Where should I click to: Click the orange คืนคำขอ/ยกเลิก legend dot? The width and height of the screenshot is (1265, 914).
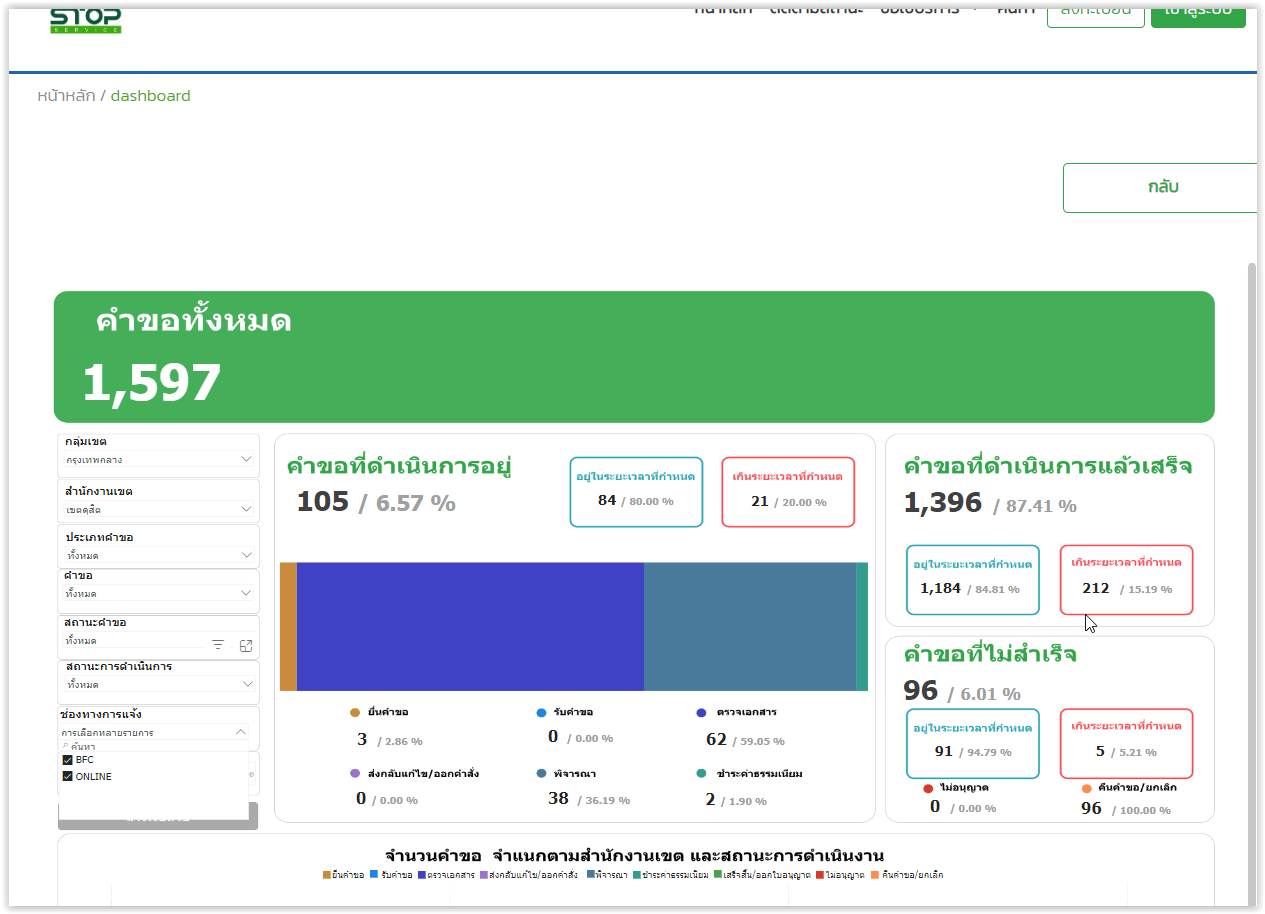[1087, 788]
